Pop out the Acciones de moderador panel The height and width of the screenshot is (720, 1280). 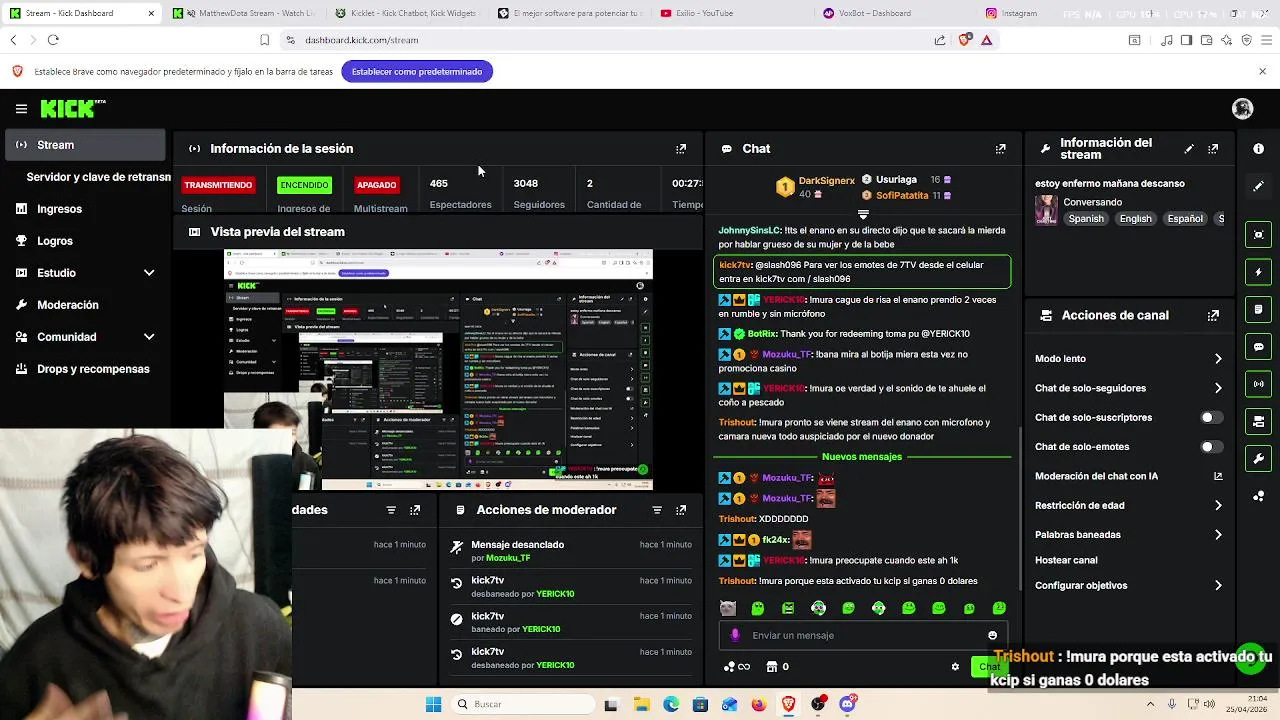681,510
